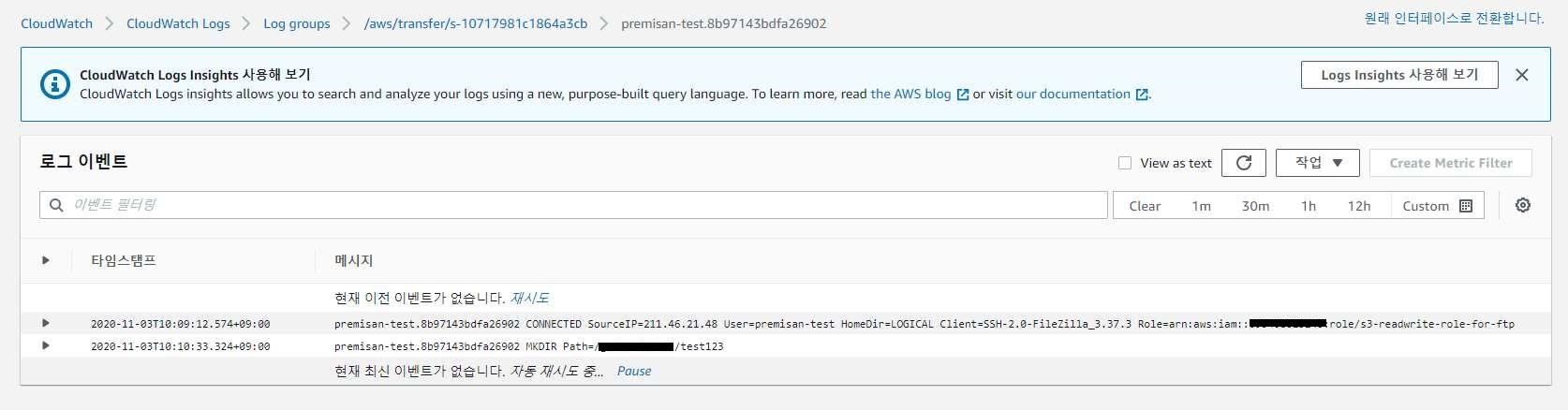This screenshot has height=410, width=1568.
Task: Open the 작업 actions dropdown
Action: click(x=1318, y=163)
